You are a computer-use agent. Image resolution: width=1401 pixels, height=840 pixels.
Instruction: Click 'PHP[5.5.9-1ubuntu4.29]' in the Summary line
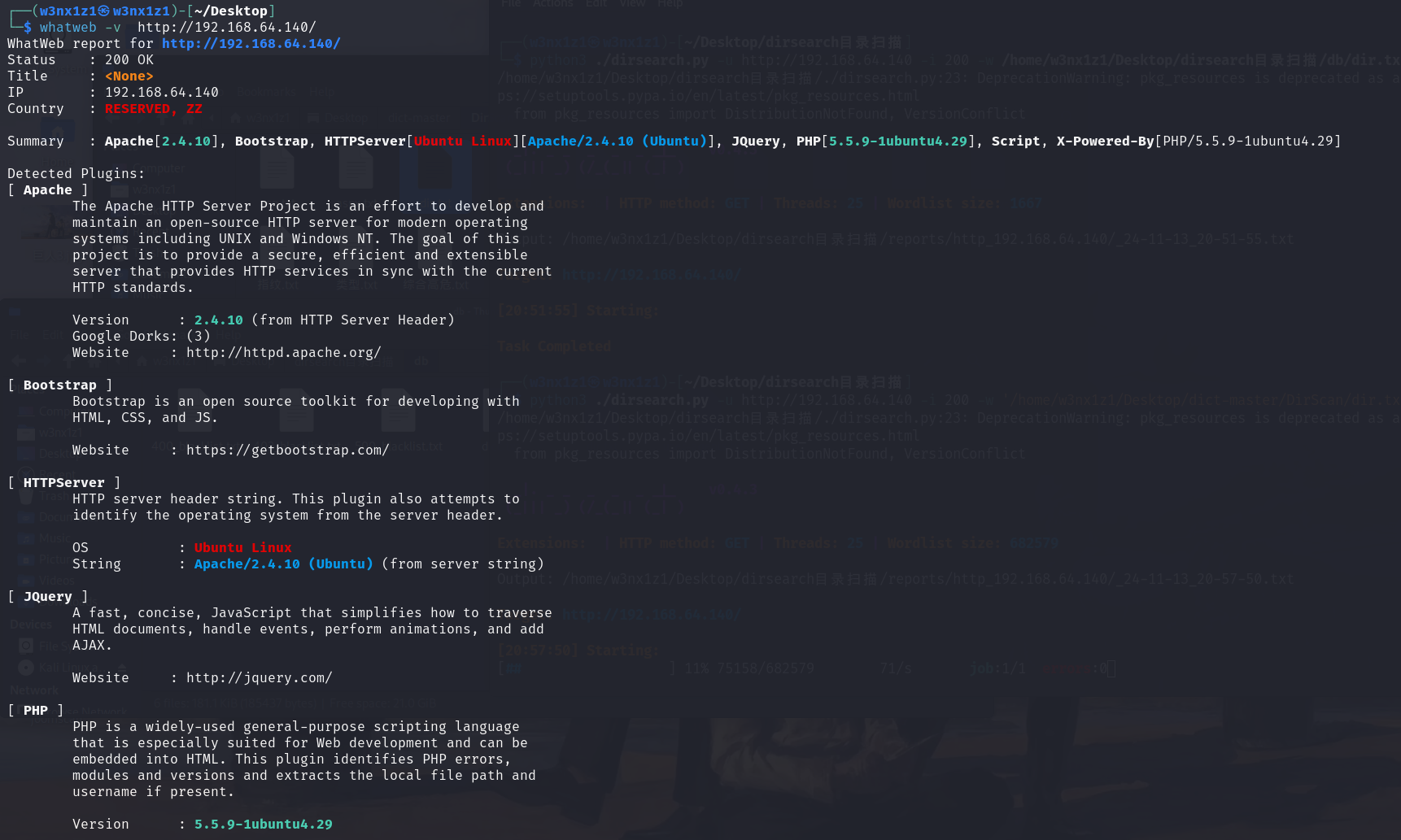tap(885, 141)
